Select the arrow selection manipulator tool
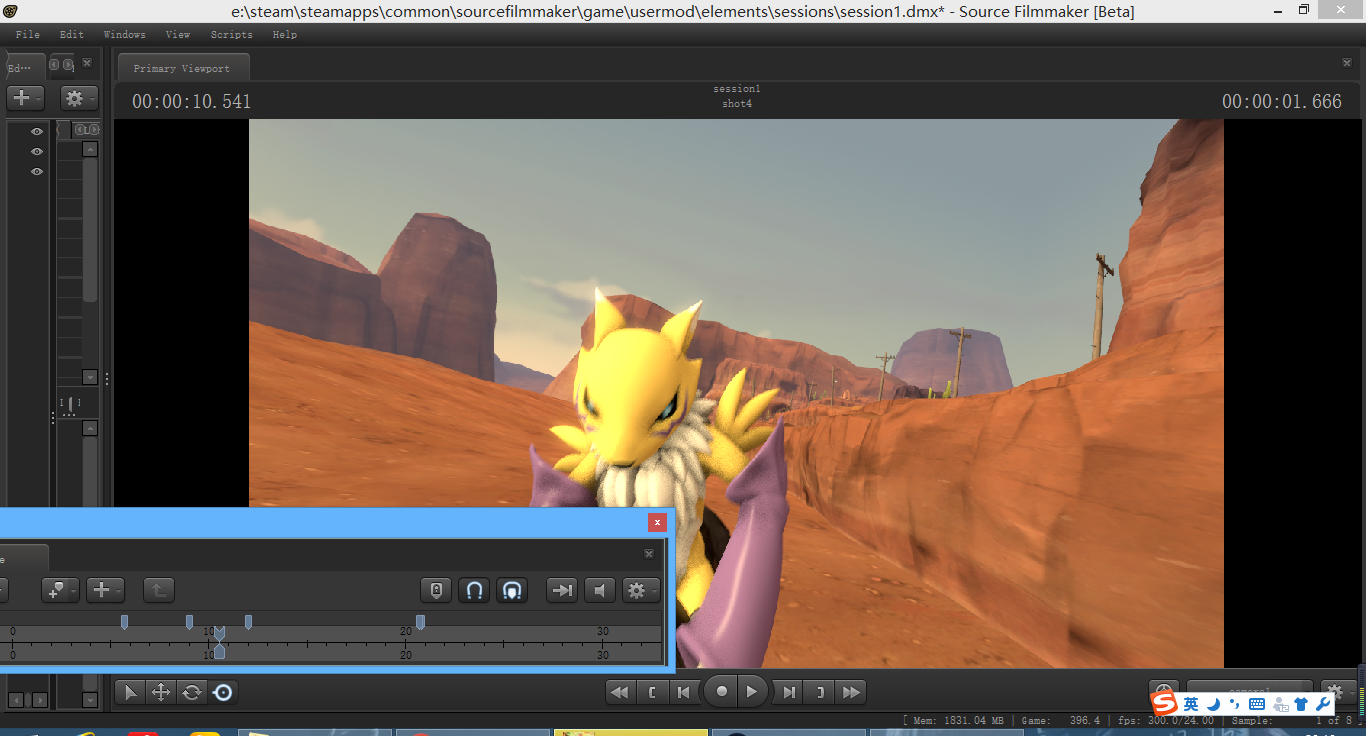The width and height of the screenshot is (1366, 736). (x=130, y=692)
